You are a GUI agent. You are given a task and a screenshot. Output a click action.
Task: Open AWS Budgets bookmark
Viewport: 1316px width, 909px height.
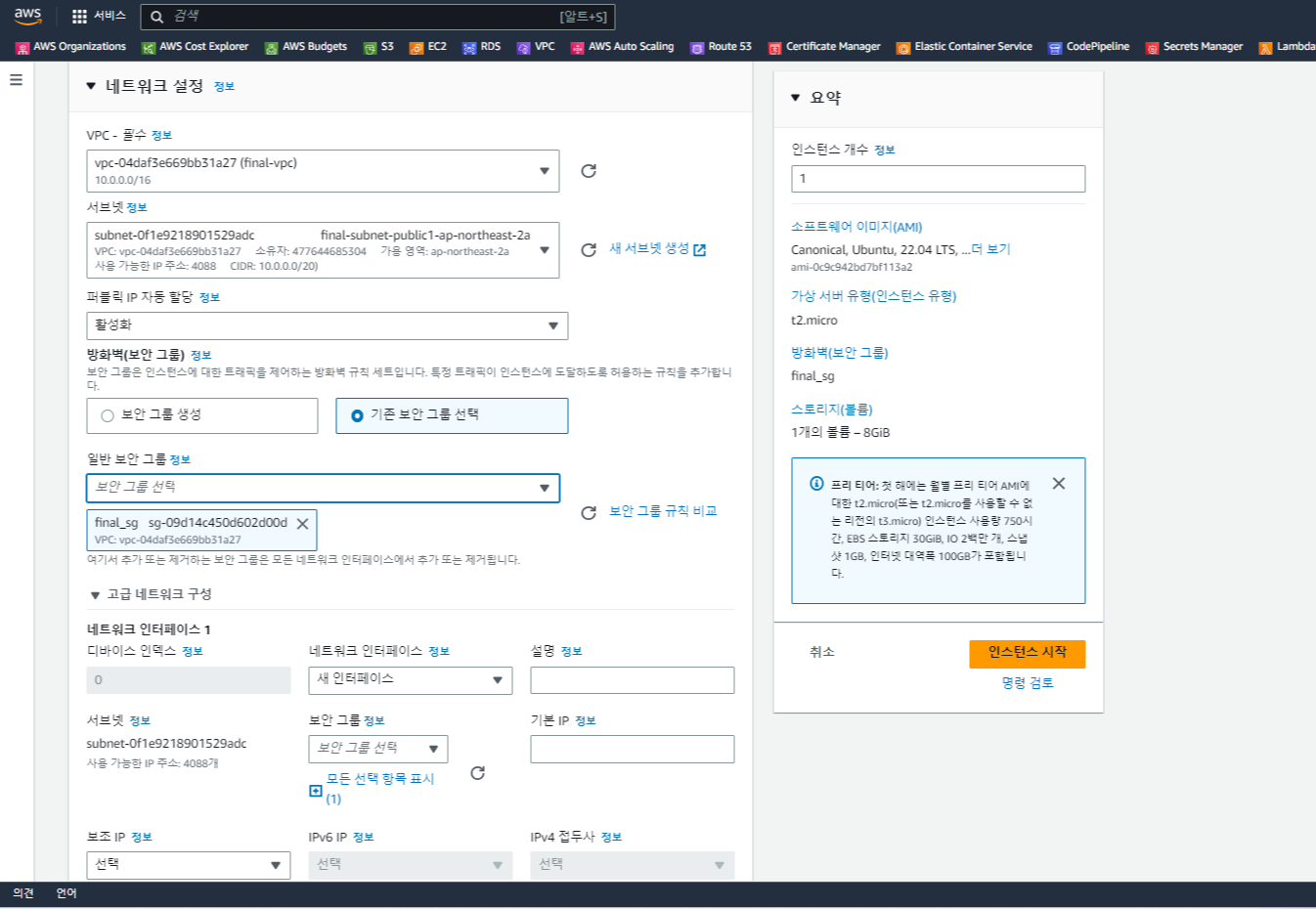click(x=306, y=47)
